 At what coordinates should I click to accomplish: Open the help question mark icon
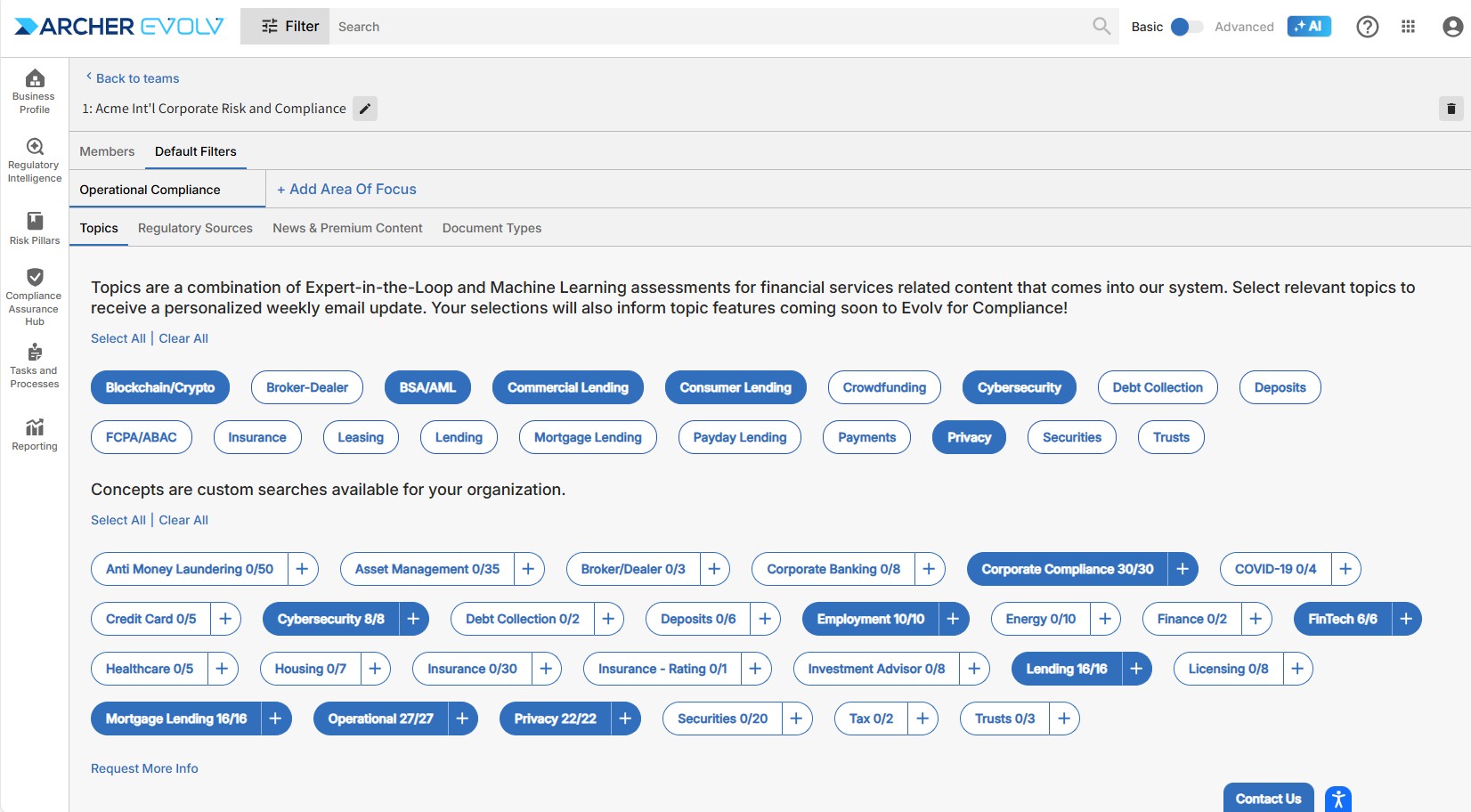pos(1367,27)
